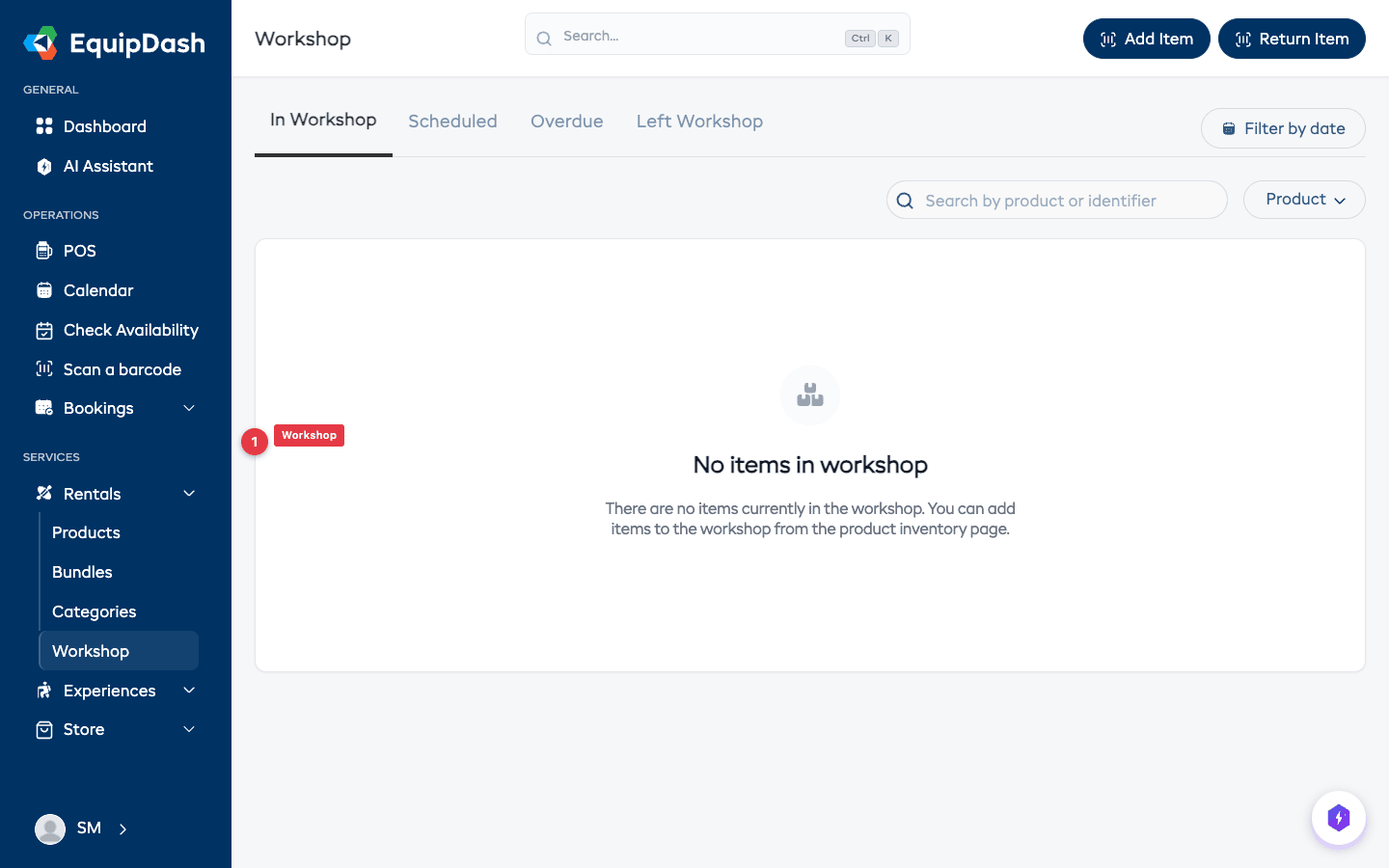Select the Scan a barcode tool
This screenshot has height=868, width=1389.
coord(122,368)
